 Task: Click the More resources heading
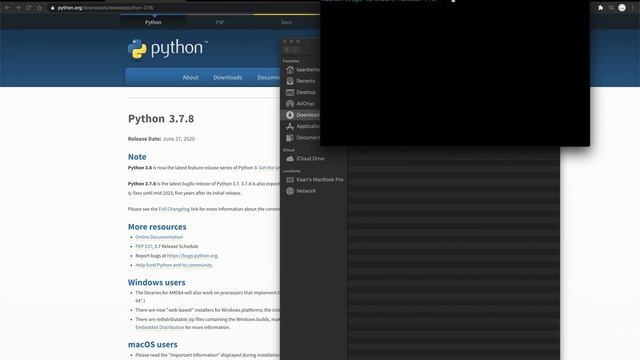click(157, 227)
